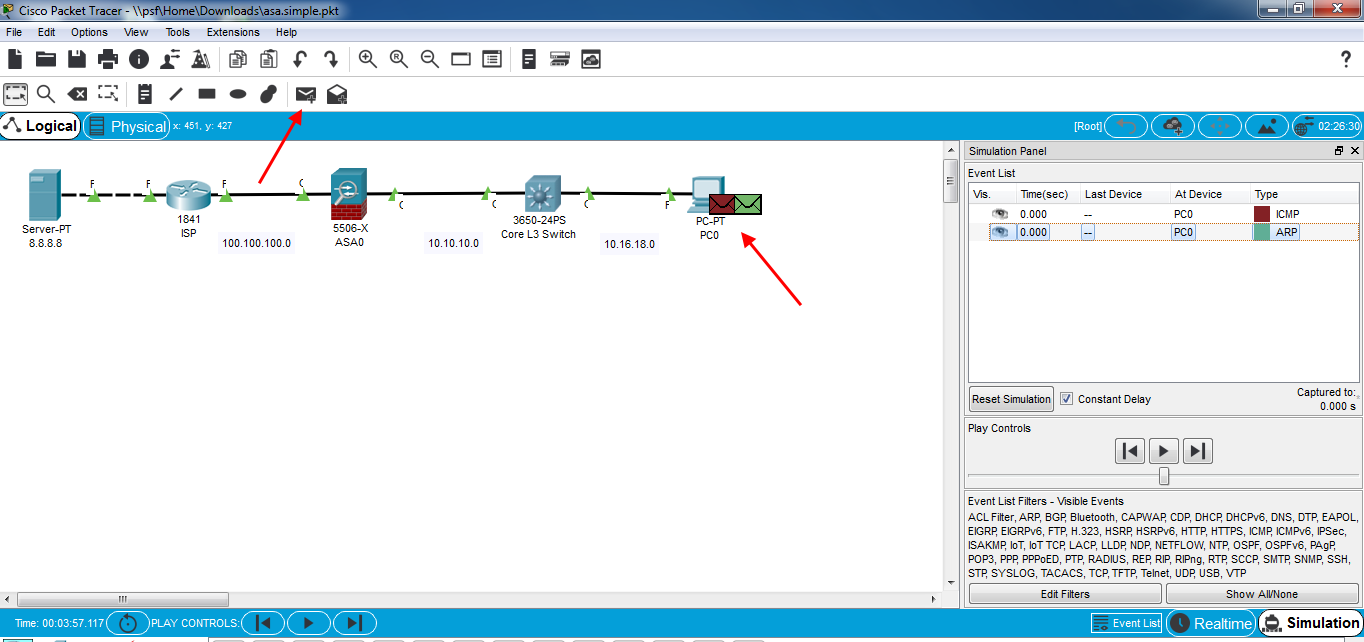Select the Add Simple PDU tool

coord(305,93)
